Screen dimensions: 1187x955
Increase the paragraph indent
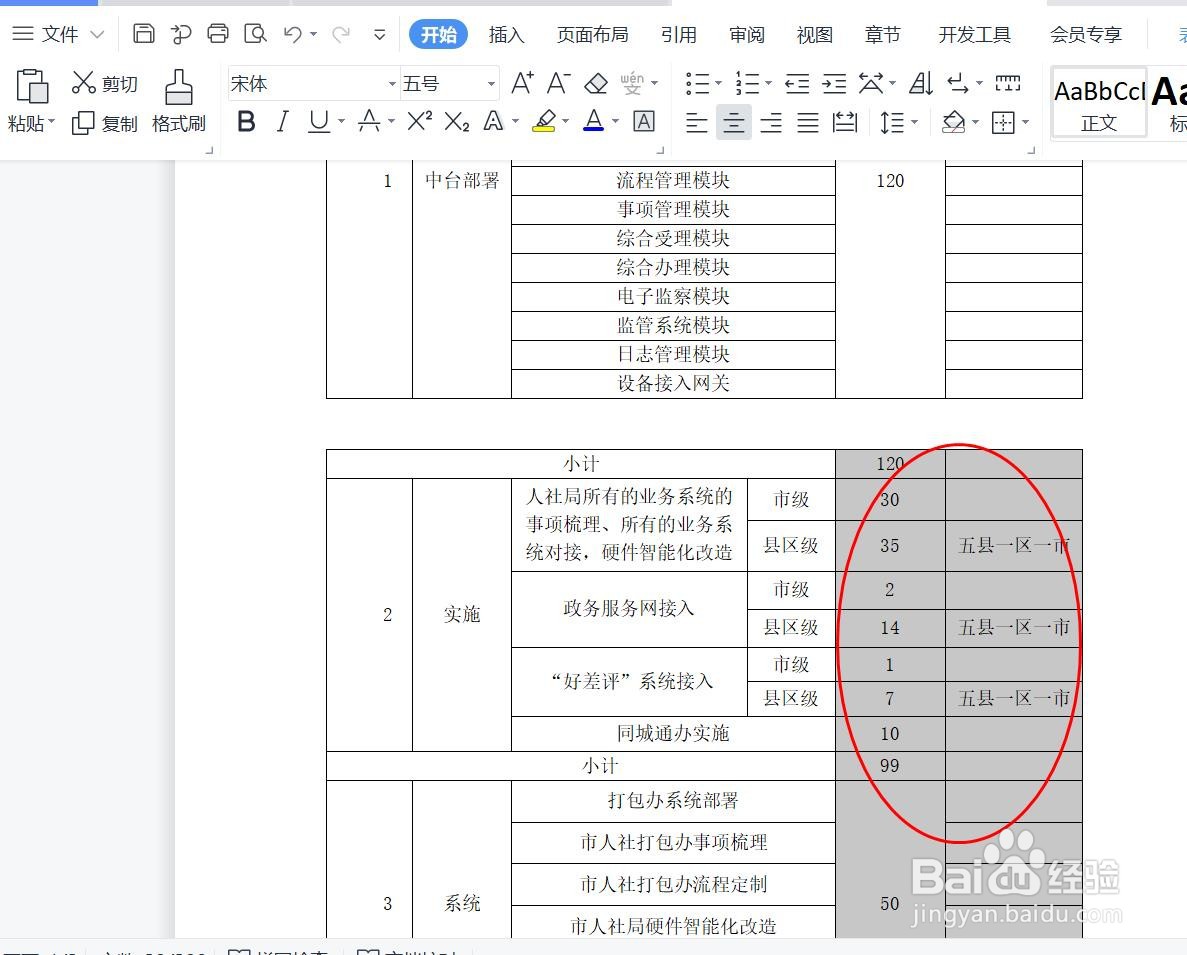click(x=833, y=83)
